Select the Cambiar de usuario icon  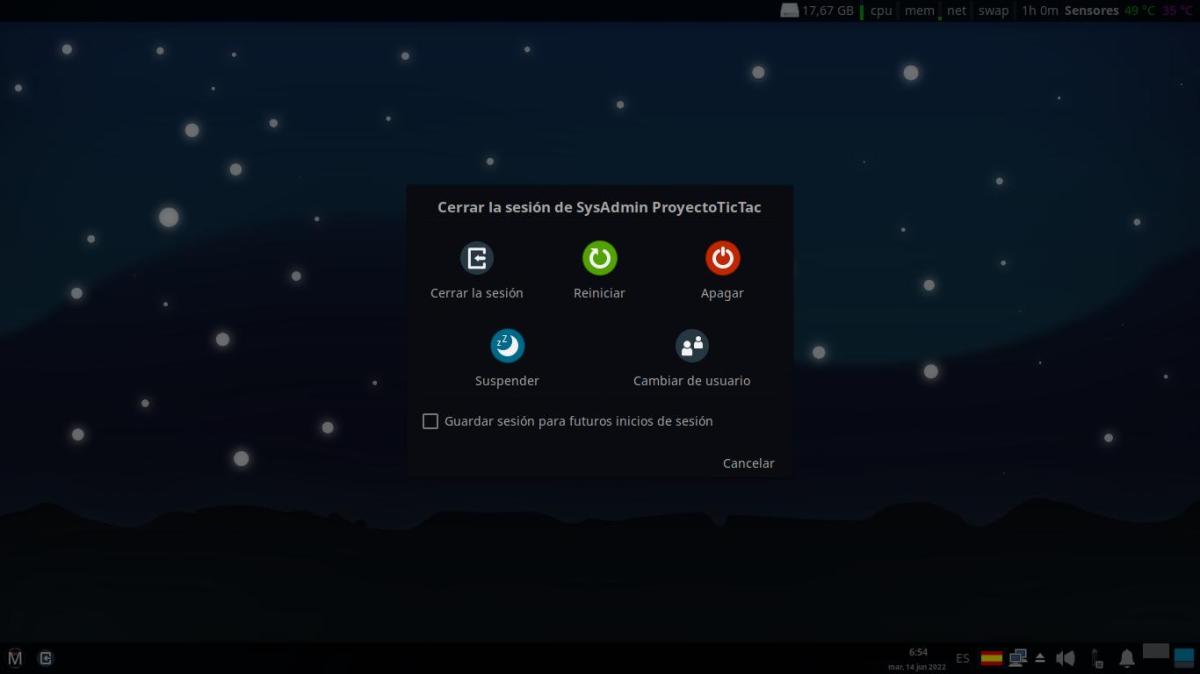point(691,347)
